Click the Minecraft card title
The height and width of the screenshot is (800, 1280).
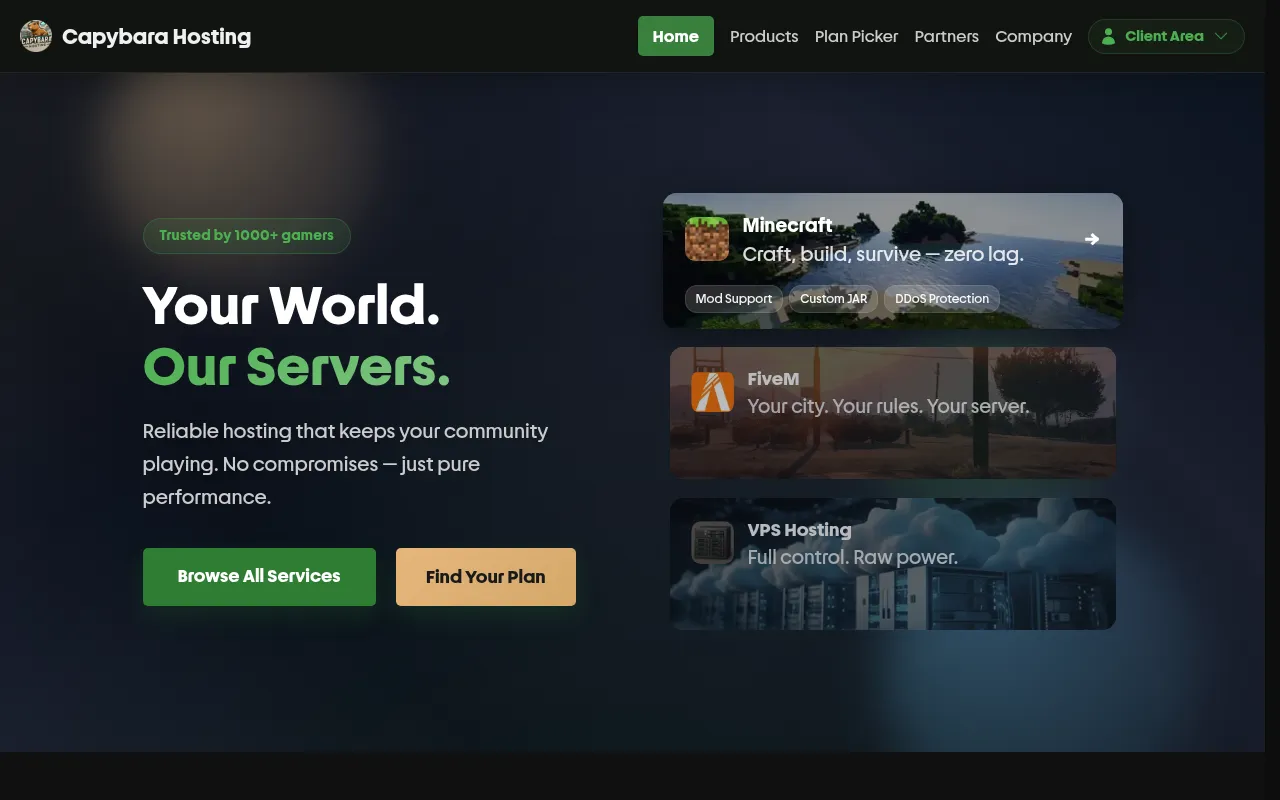tap(788, 225)
